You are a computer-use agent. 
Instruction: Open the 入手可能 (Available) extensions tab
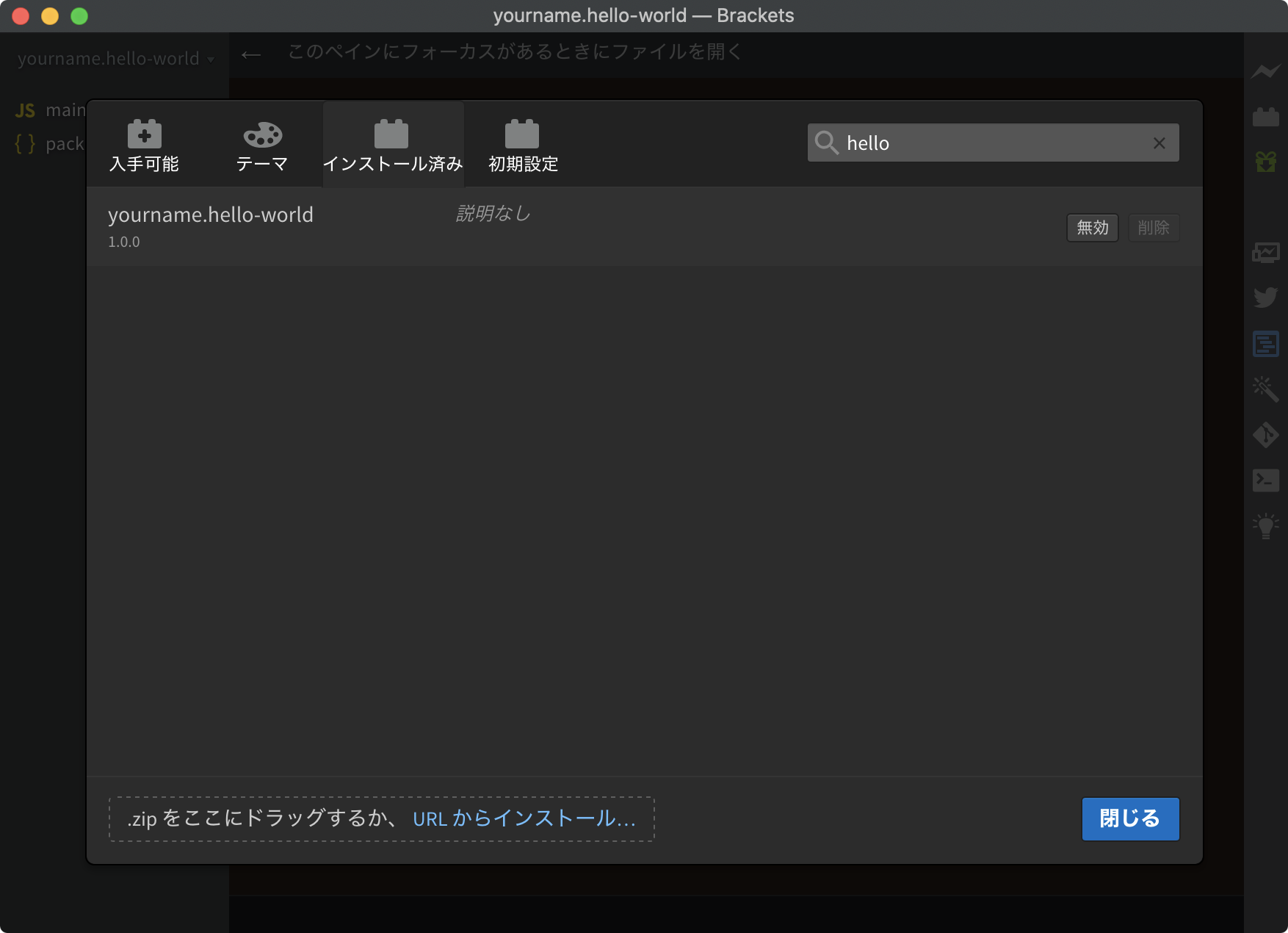[x=144, y=145]
